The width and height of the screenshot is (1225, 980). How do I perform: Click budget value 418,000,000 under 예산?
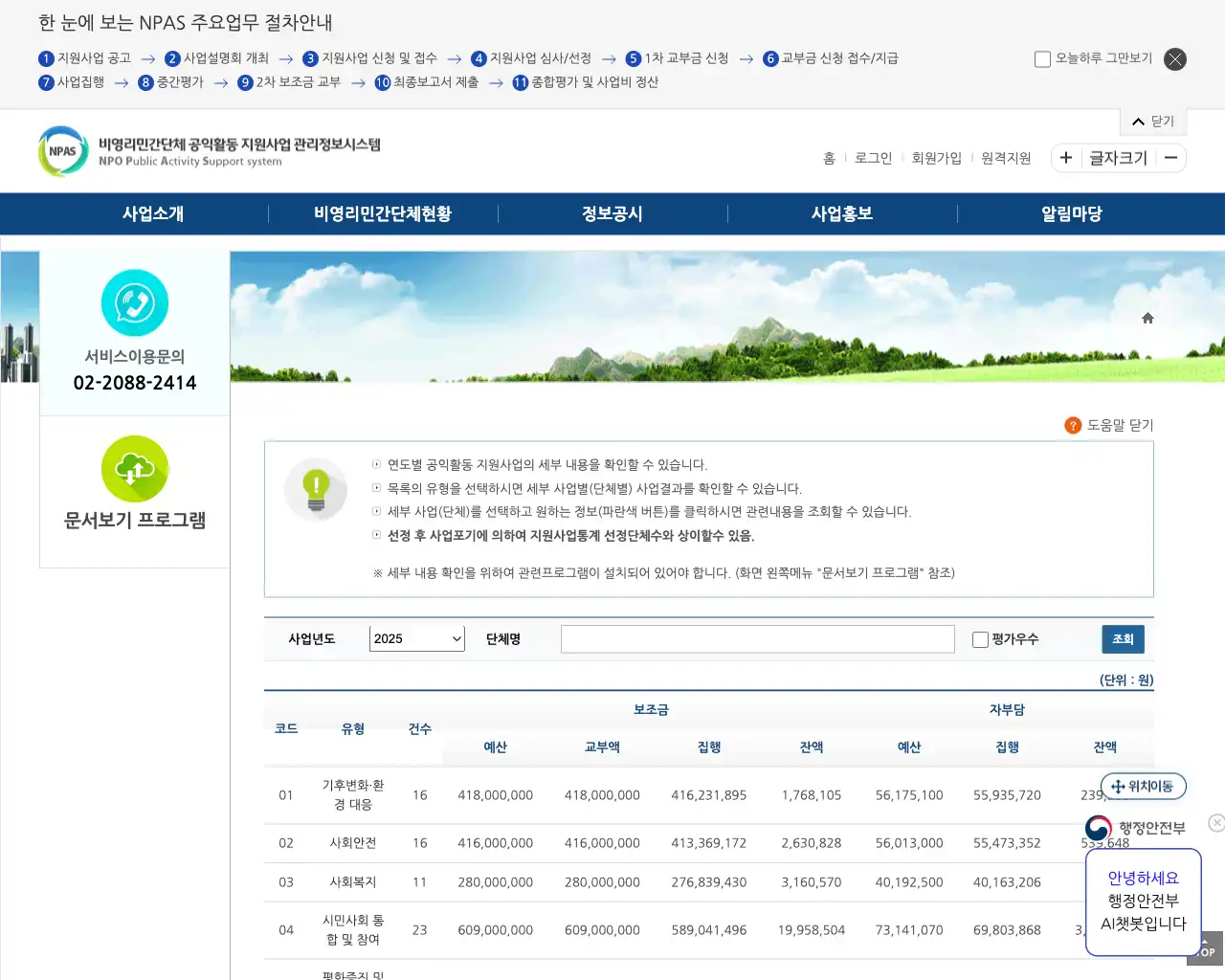(x=496, y=795)
